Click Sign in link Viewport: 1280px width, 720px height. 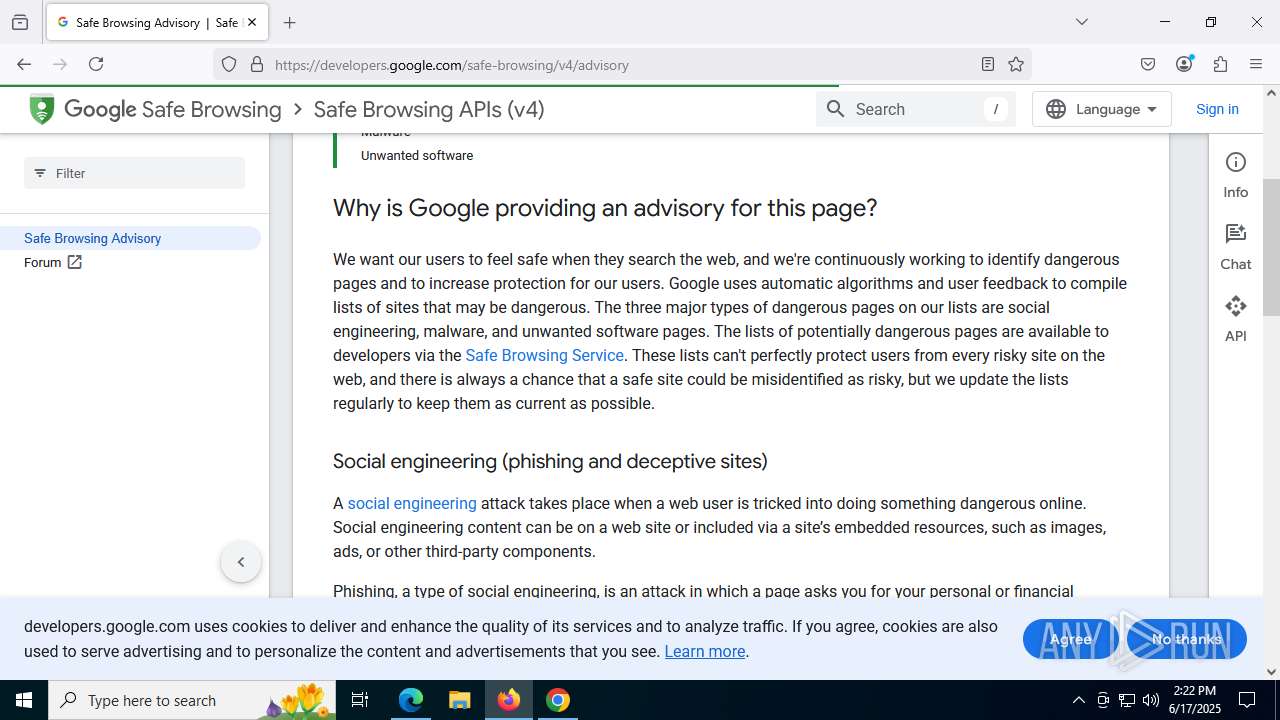click(1217, 109)
